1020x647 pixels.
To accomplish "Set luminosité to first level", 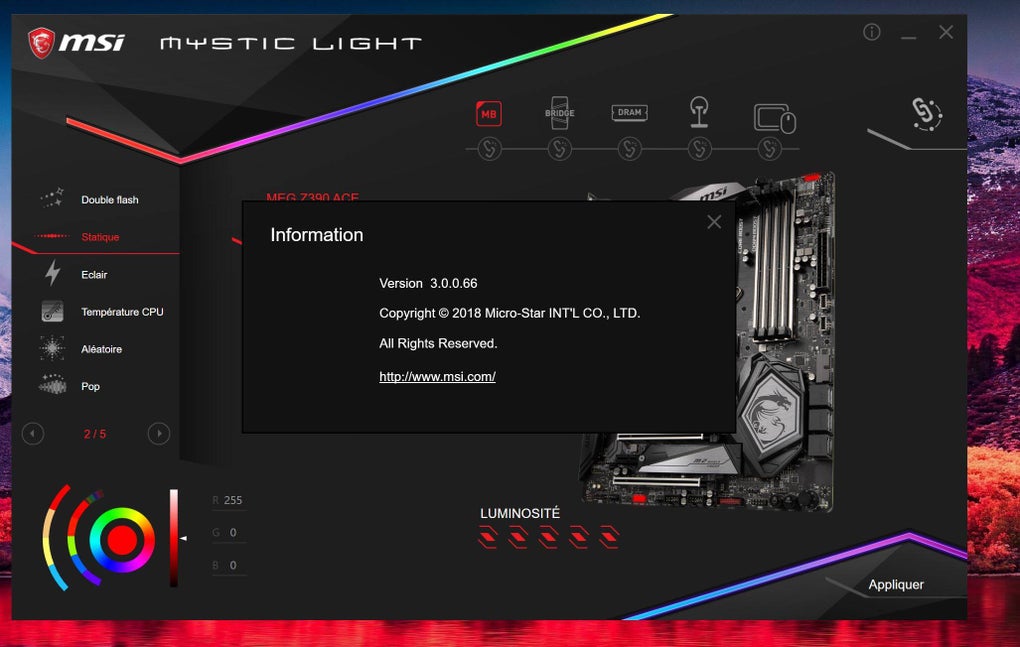I will [488, 537].
